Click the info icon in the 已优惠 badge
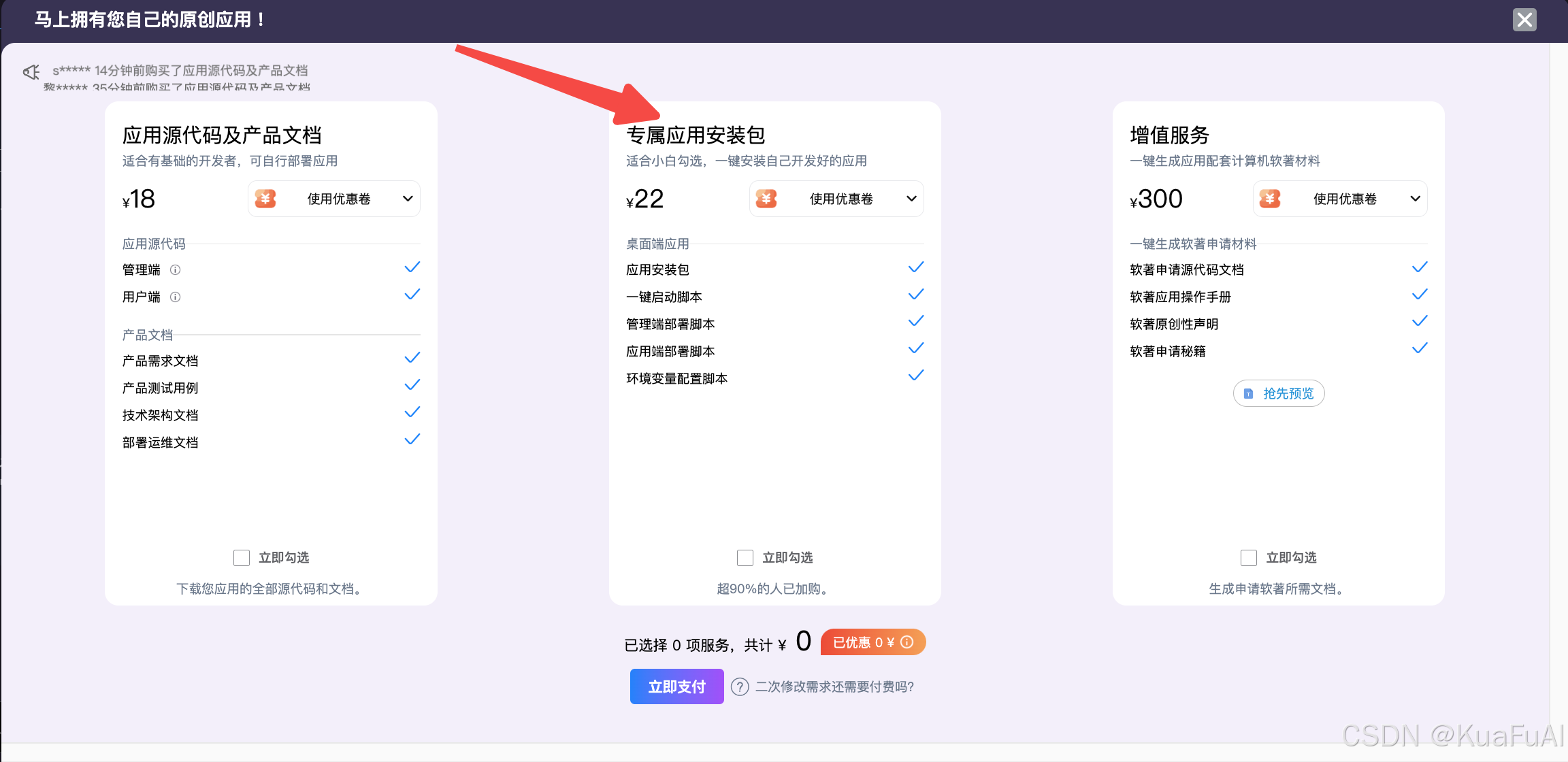Screen dimensions: 1568x762 pyautogui.click(x=907, y=642)
